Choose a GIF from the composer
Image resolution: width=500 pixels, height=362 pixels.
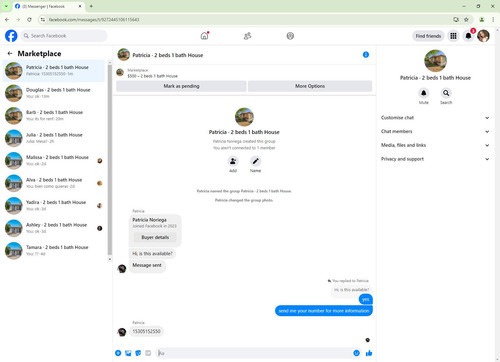click(x=148, y=353)
